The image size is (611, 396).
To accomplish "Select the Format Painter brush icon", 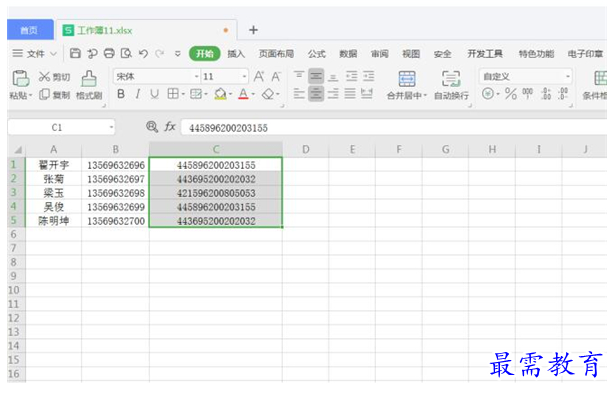I will click(x=89, y=79).
